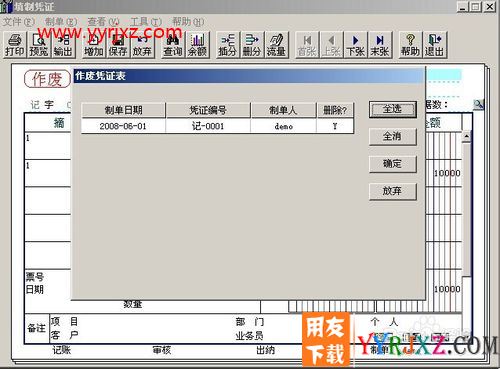Click the 查询 search binoculars icon
The image size is (500, 369).
point(173,45)
